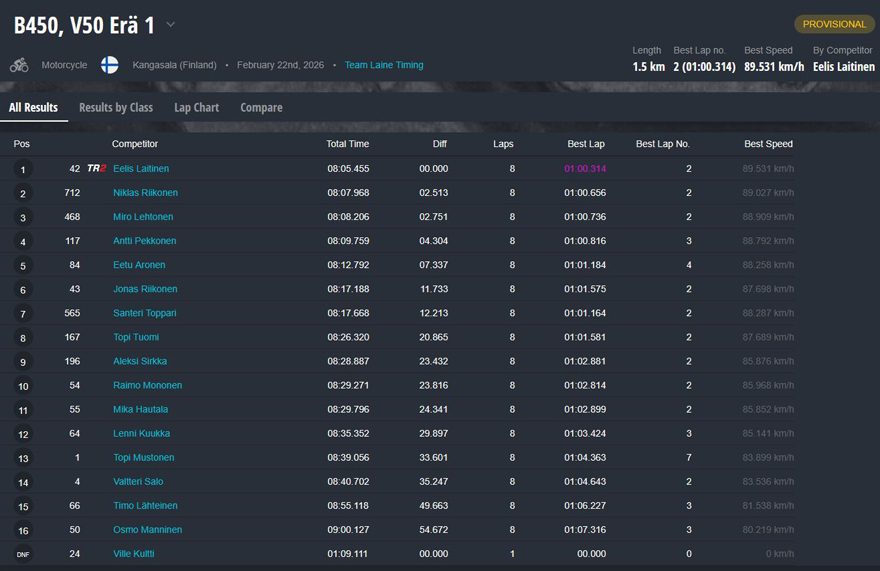
Task: Sort by the Total Time column header
Action: (x=347, y=144)
